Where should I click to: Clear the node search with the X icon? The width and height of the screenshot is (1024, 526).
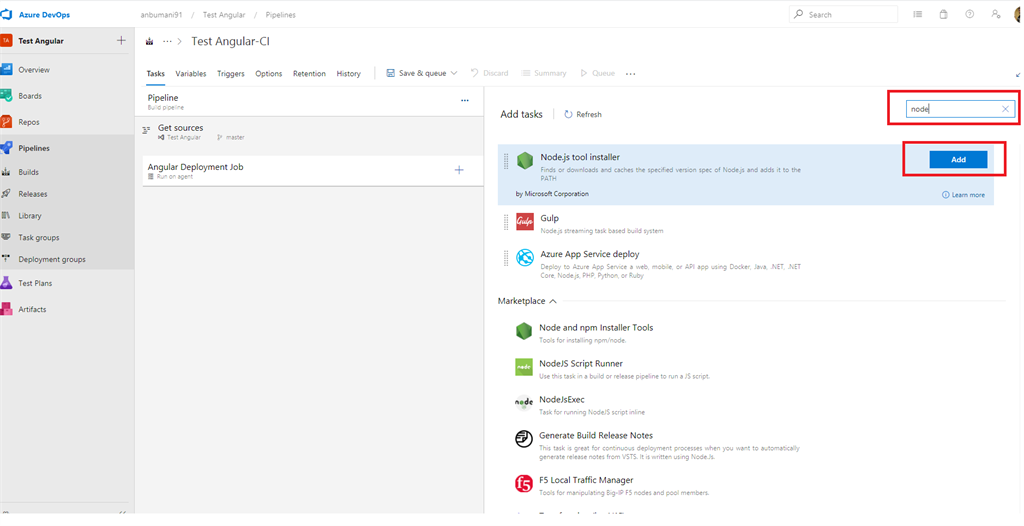click(x=1005, y=109)
